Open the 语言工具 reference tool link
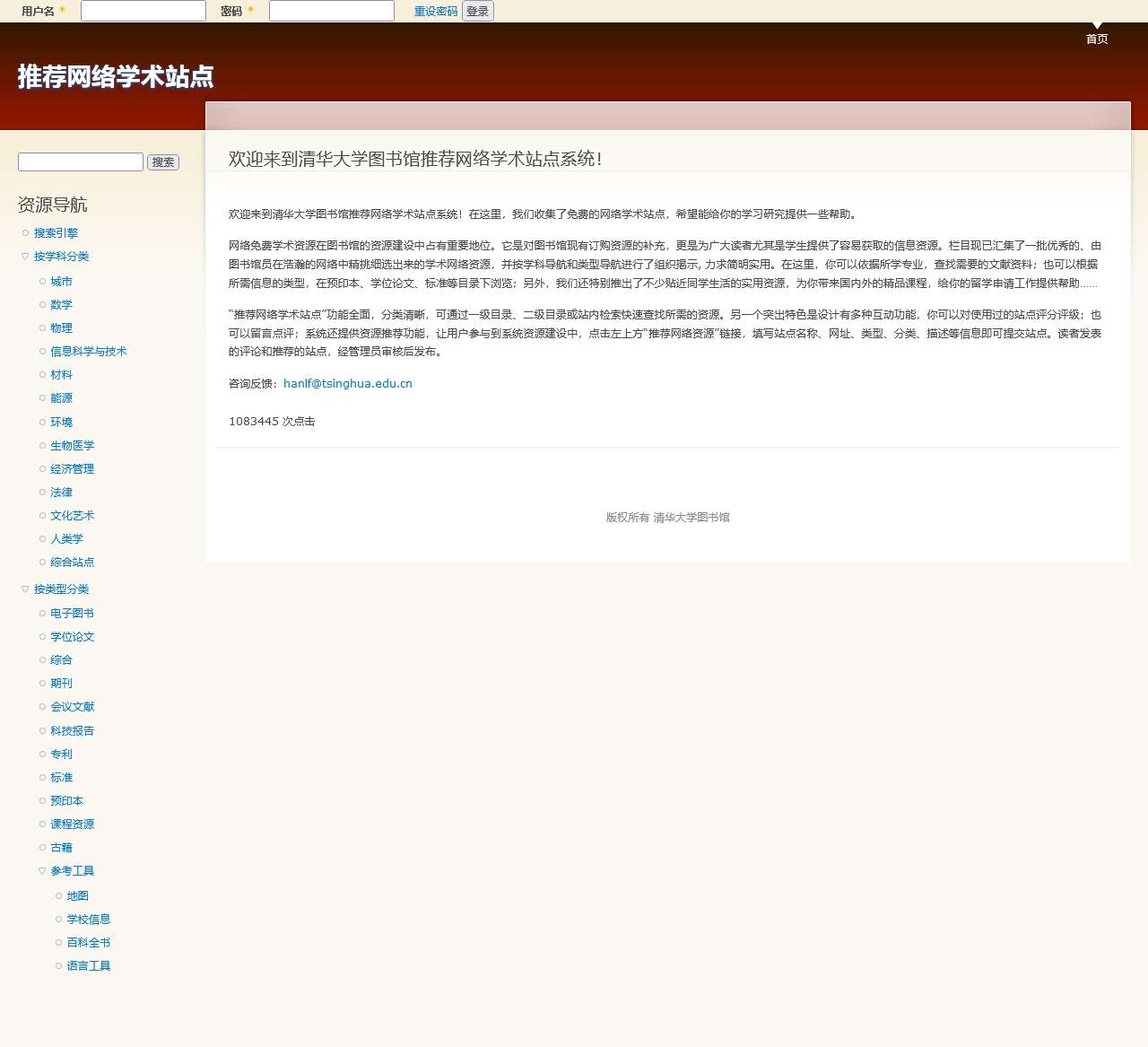 (x=88, y=966)
